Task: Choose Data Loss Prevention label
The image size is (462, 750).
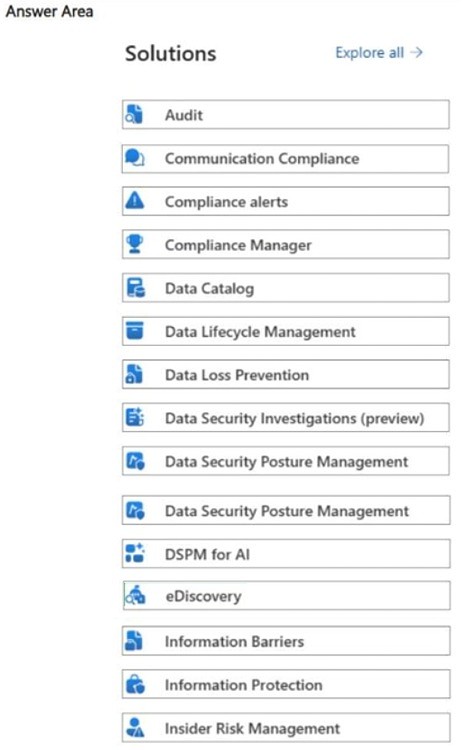Action: [x=237, y=375]
